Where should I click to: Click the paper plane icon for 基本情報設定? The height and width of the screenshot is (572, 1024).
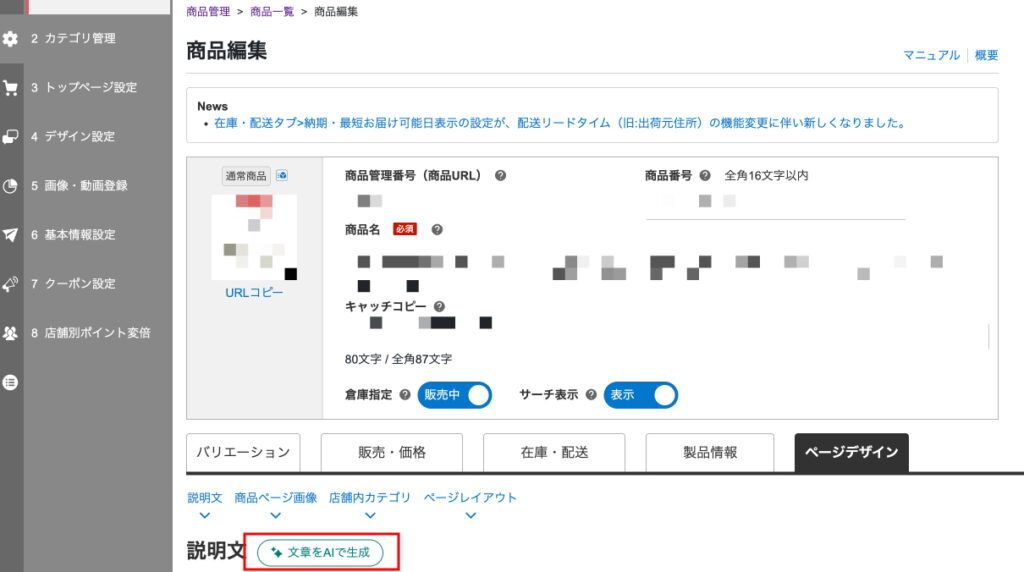point(11,235)
